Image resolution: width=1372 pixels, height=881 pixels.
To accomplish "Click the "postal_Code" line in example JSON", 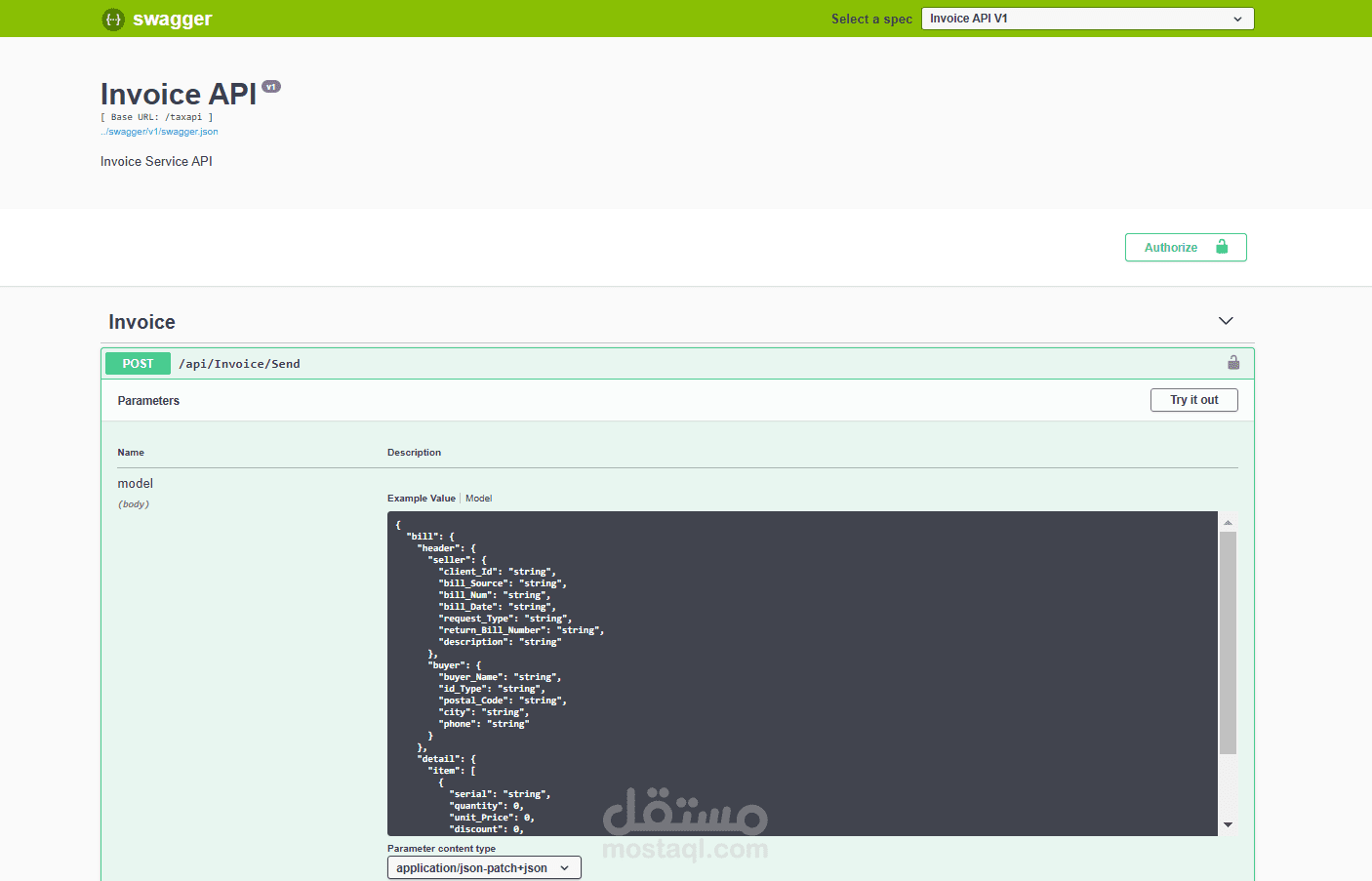I will (503, 701).
